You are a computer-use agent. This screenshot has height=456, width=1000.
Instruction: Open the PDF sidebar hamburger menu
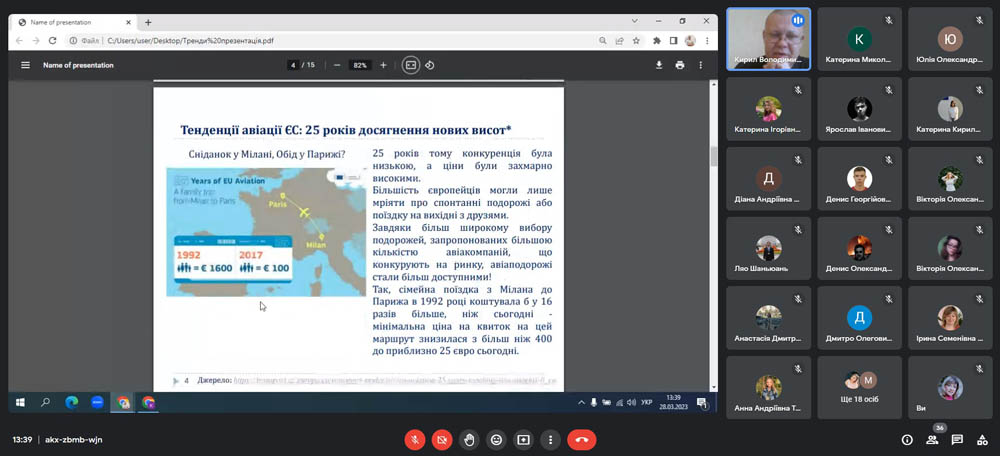pos(25,65)
